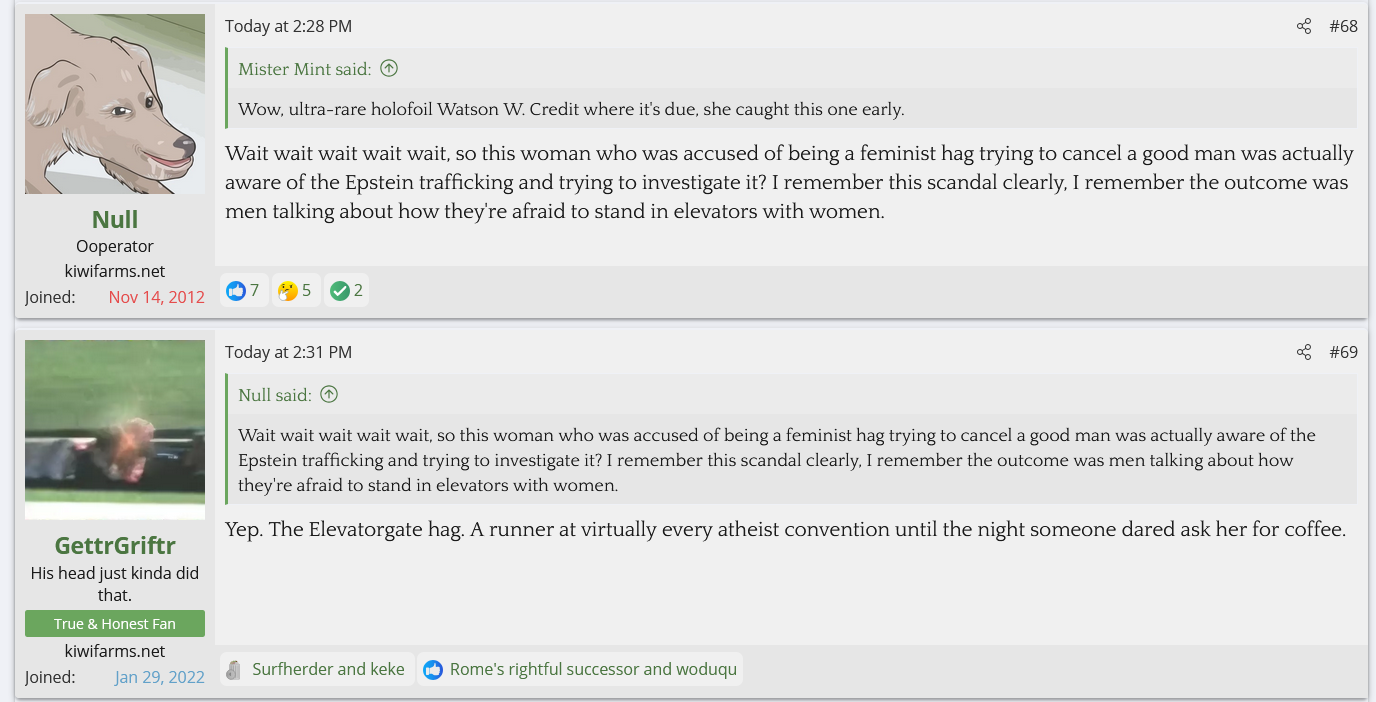Open post number #68 permalink
Image resolution: width=1376 pixels, height=702 pixels.
tap(1343, 27)
